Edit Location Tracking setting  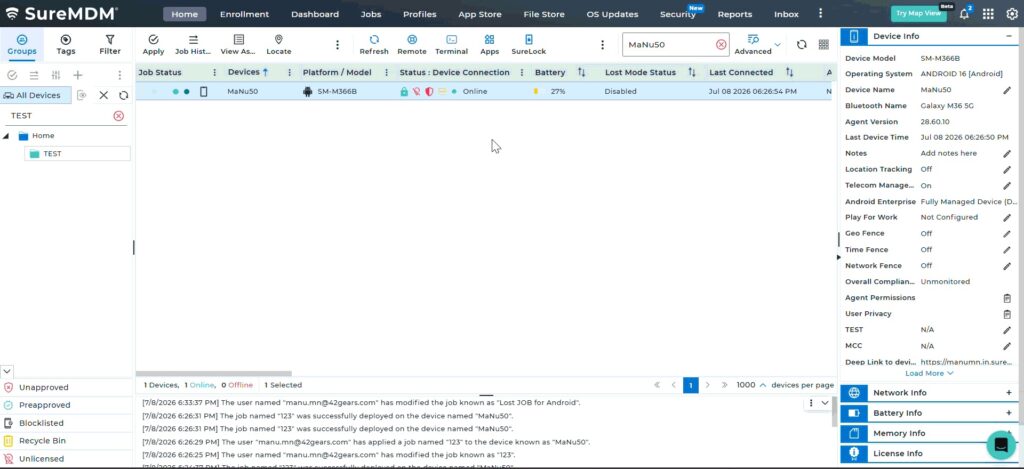tap(1007, 170)
